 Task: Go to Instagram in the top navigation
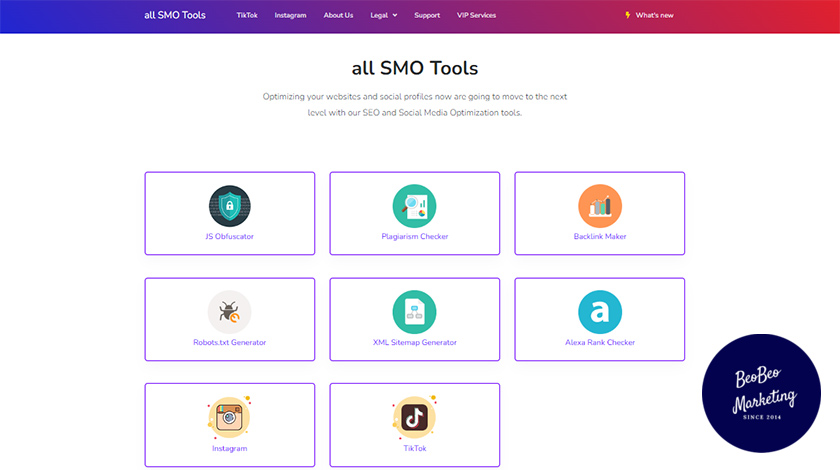290,16
